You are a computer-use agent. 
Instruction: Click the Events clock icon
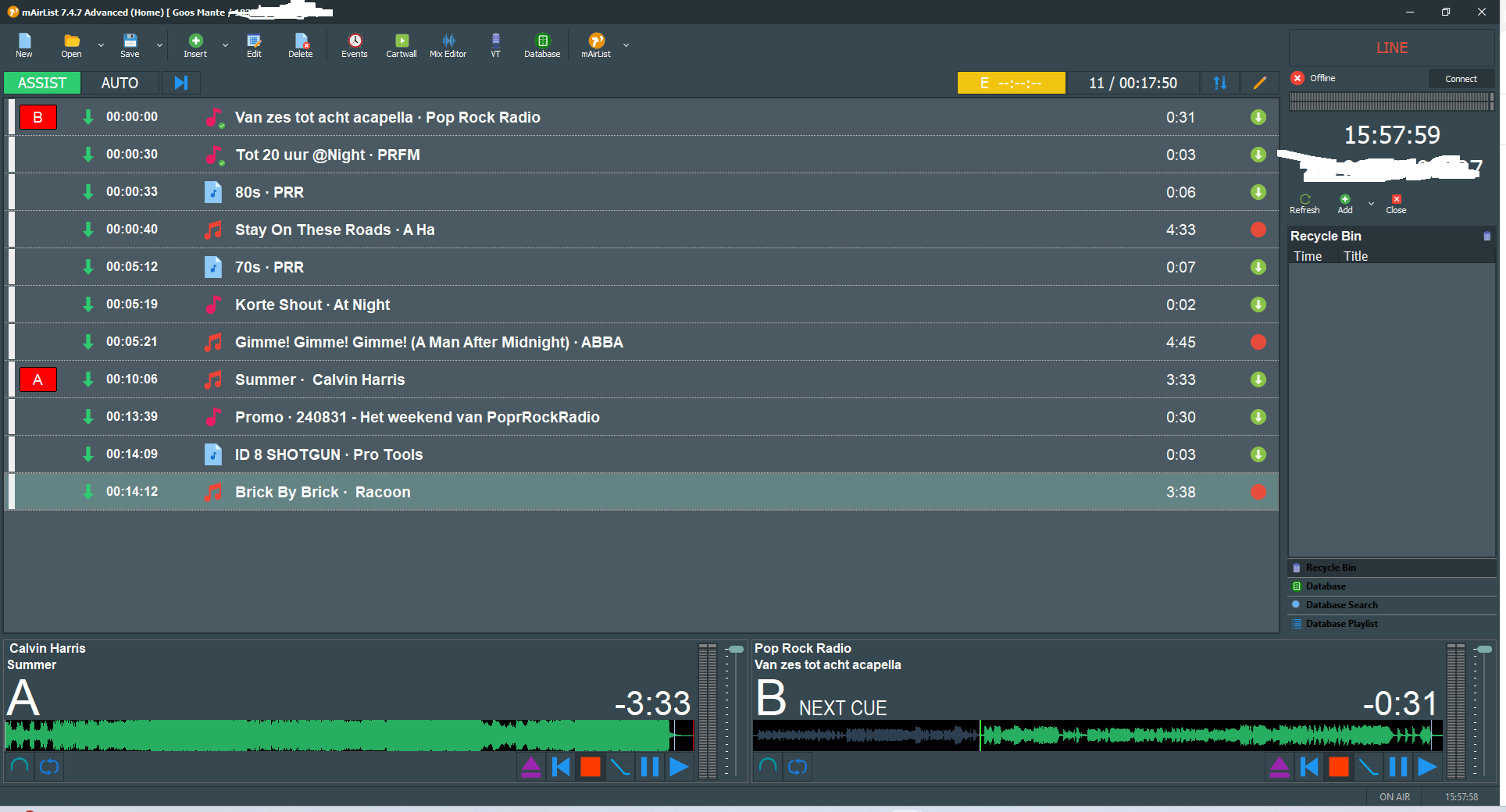[x=354, y=45]
